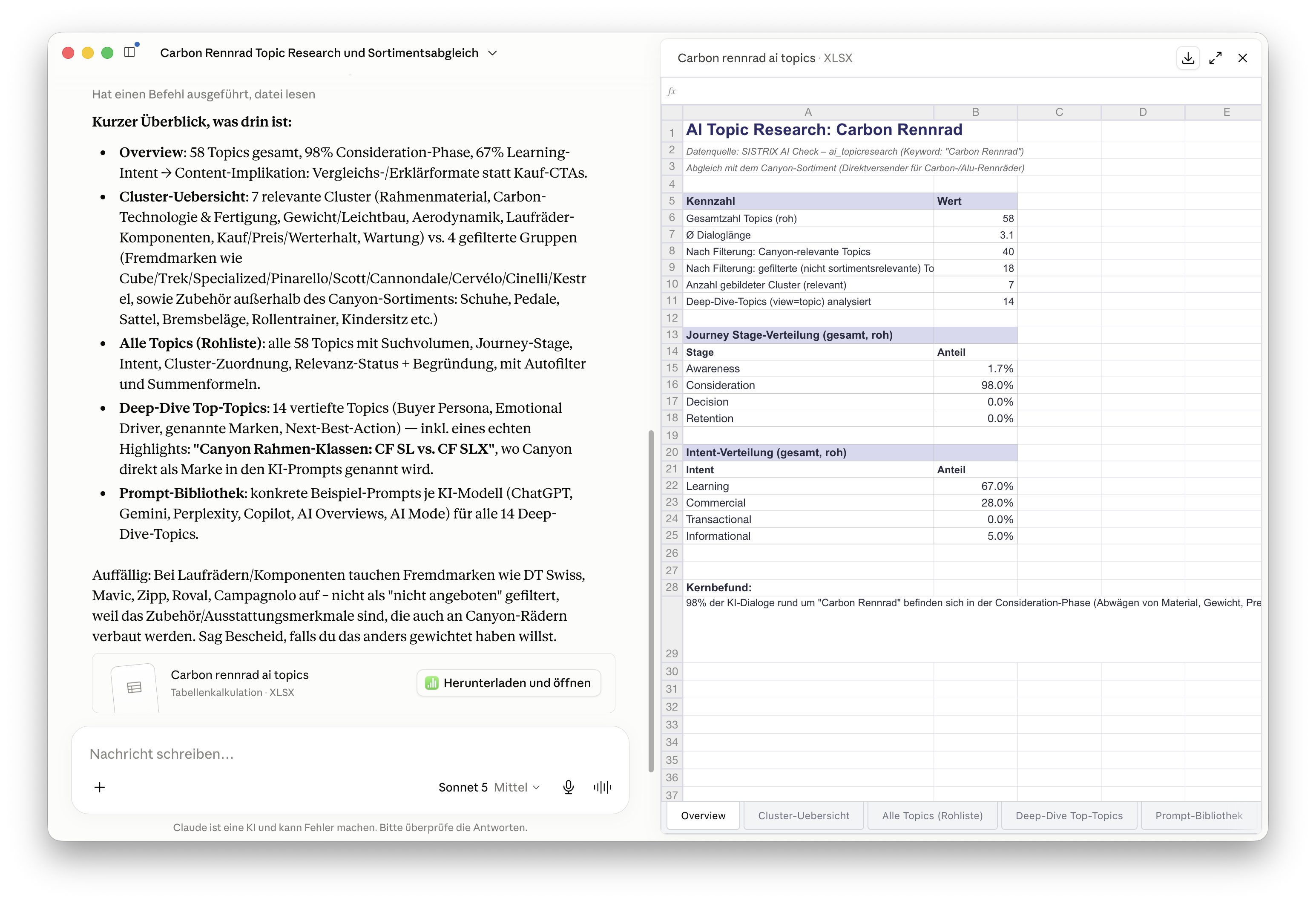
Task: Open the conversation title dropdown chevron
Action: pos(493,53)
